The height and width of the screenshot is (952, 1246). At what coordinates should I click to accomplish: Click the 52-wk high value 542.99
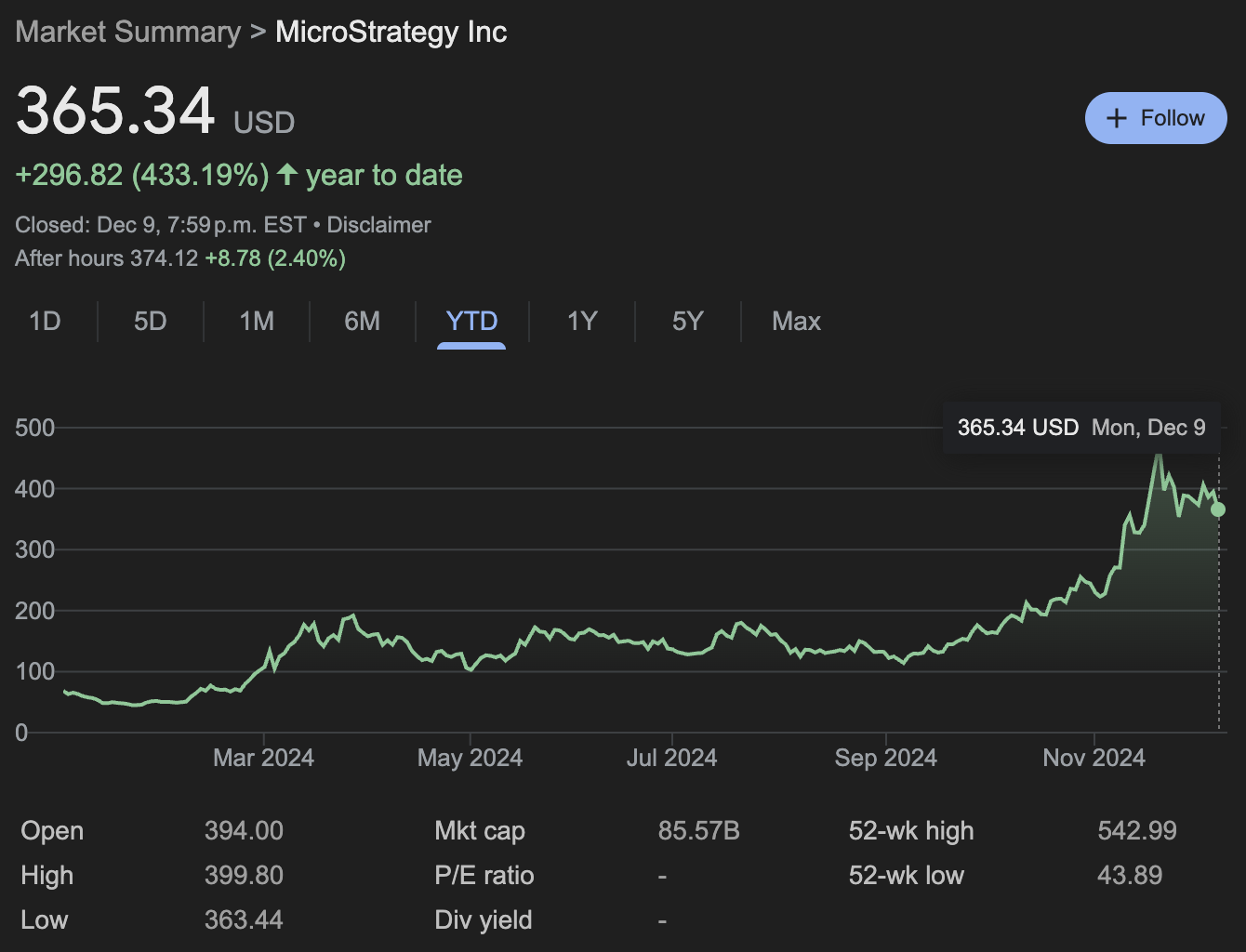pyautogui.click(x=1137, y=830)
